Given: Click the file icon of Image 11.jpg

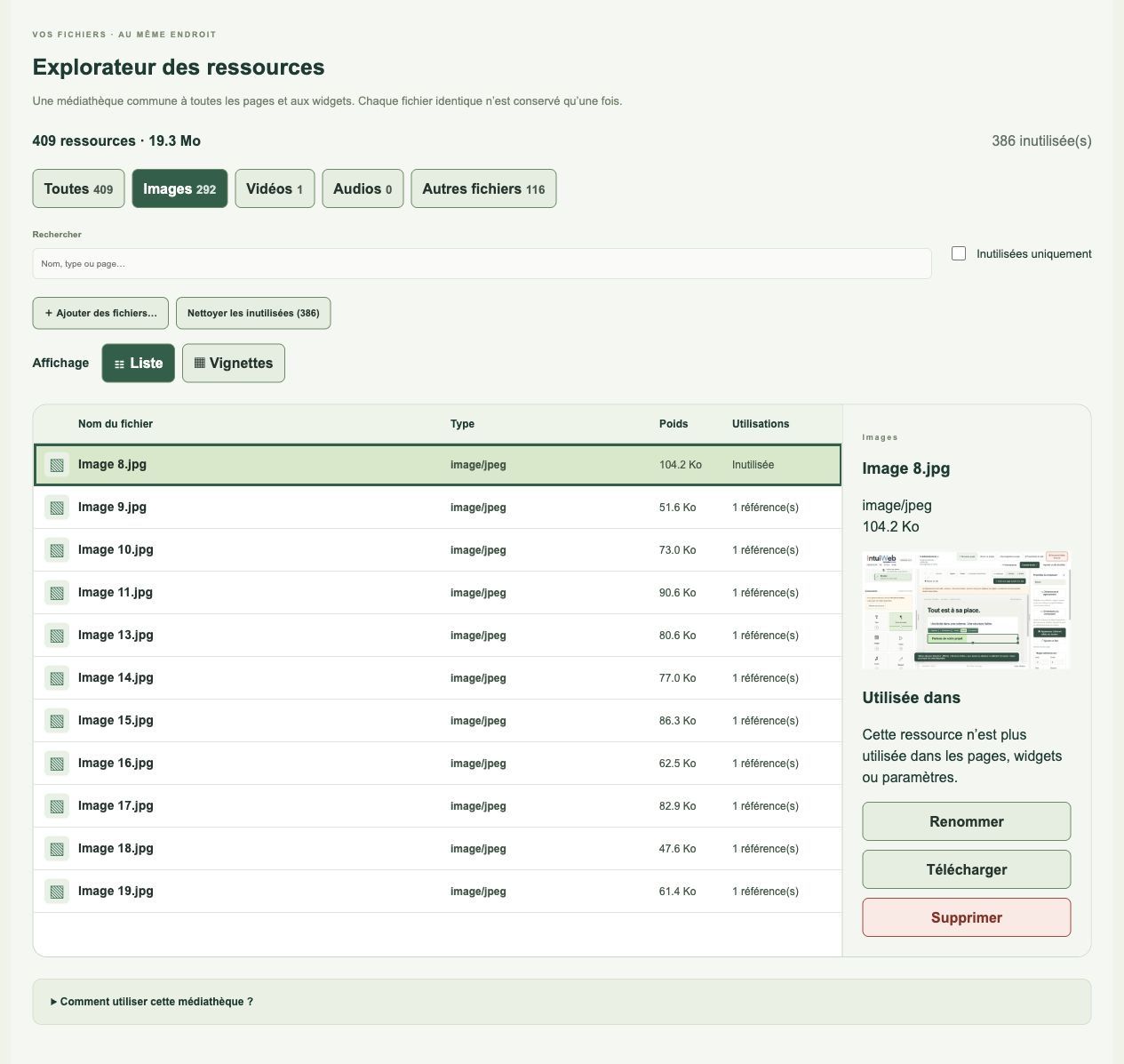Looking at the screenshot, I should click(57, 593).
